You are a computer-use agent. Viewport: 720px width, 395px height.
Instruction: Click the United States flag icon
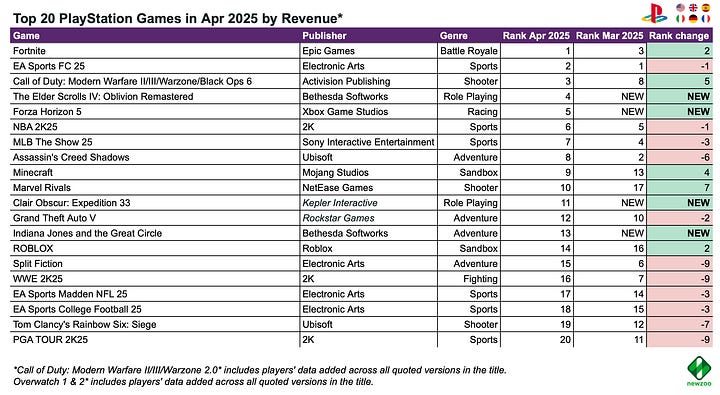coord(681,7)
